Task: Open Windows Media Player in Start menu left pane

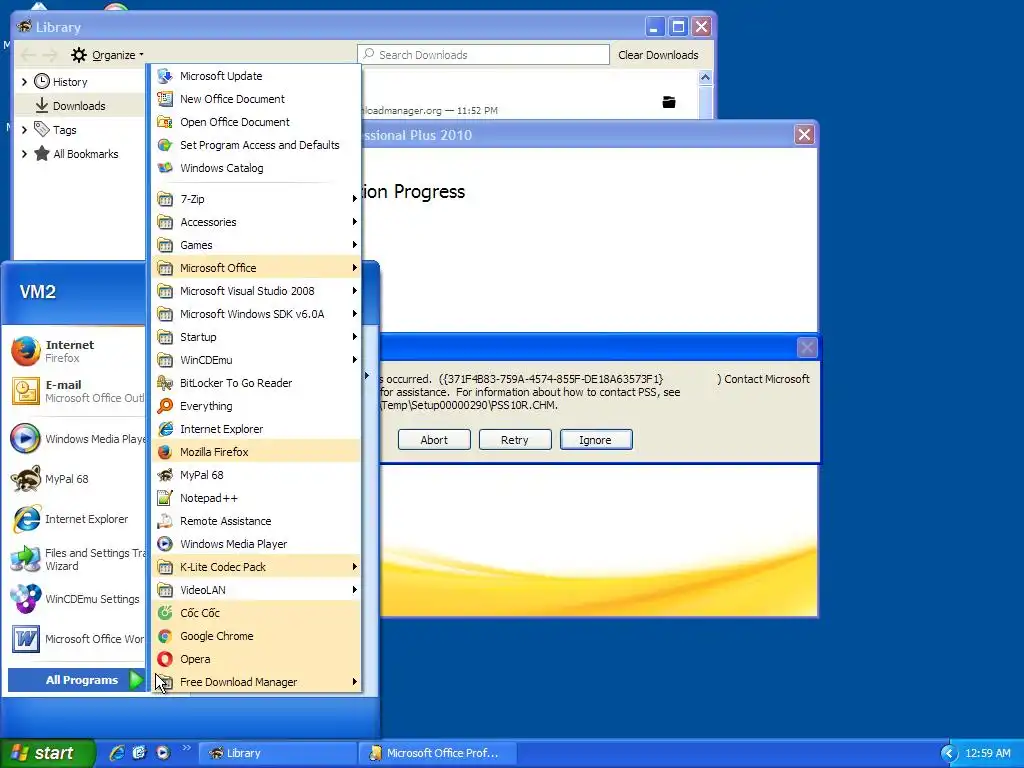Action: tap(77, 439)
